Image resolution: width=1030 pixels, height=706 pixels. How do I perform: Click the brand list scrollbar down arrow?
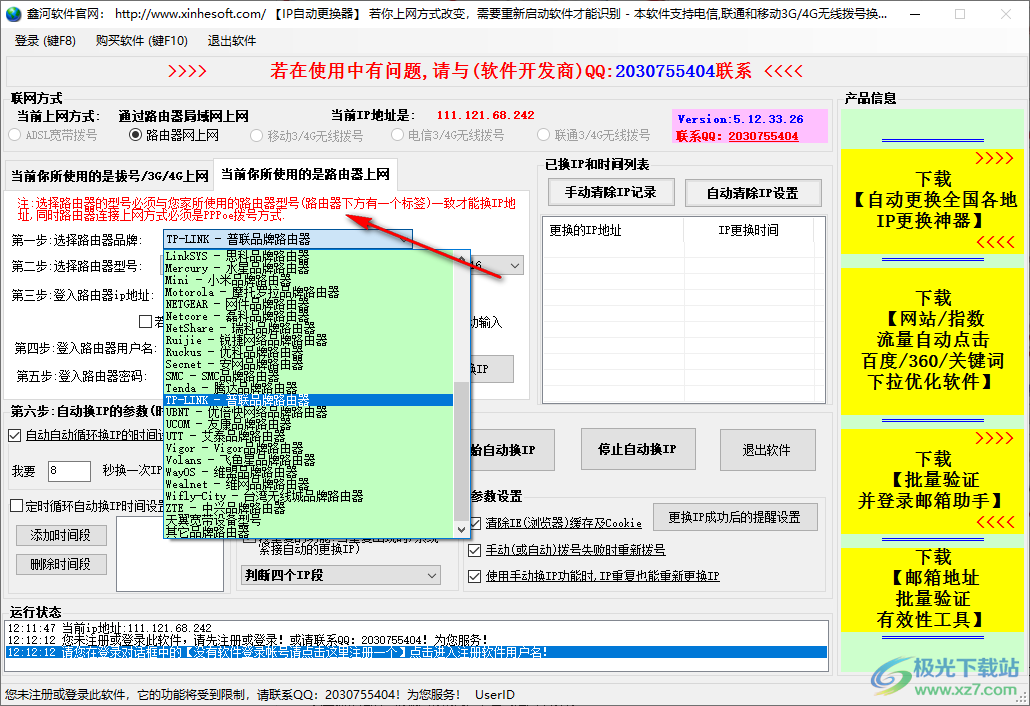point(461,529)
